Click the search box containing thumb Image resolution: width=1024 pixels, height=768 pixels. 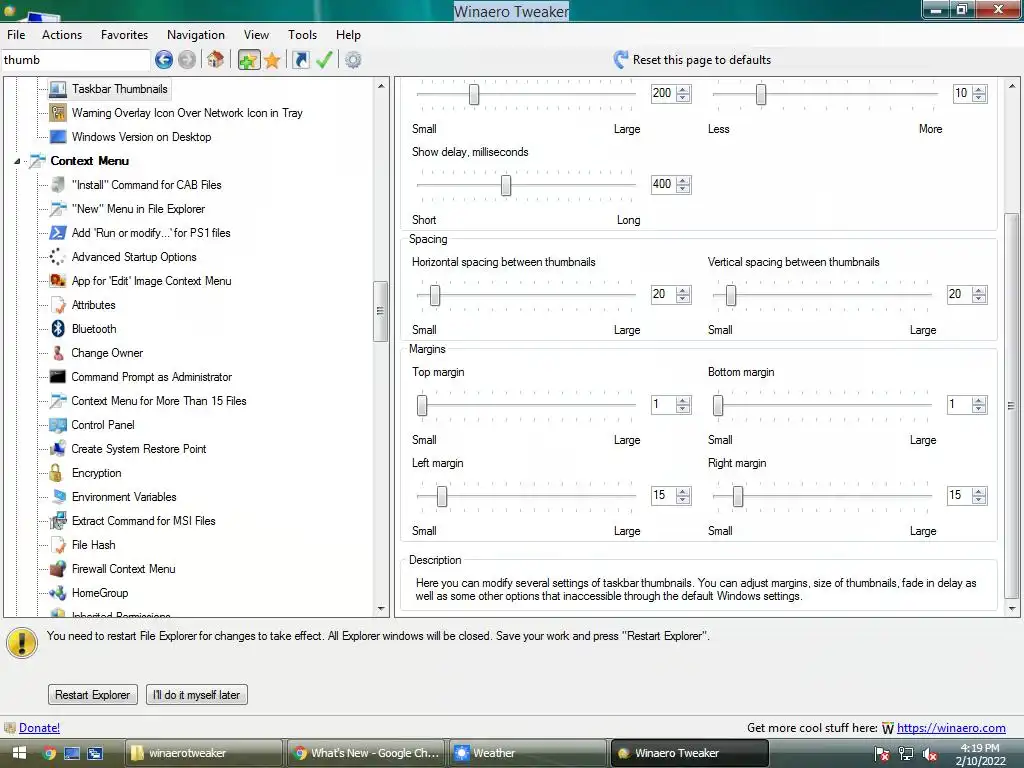(x=76, y=60)
